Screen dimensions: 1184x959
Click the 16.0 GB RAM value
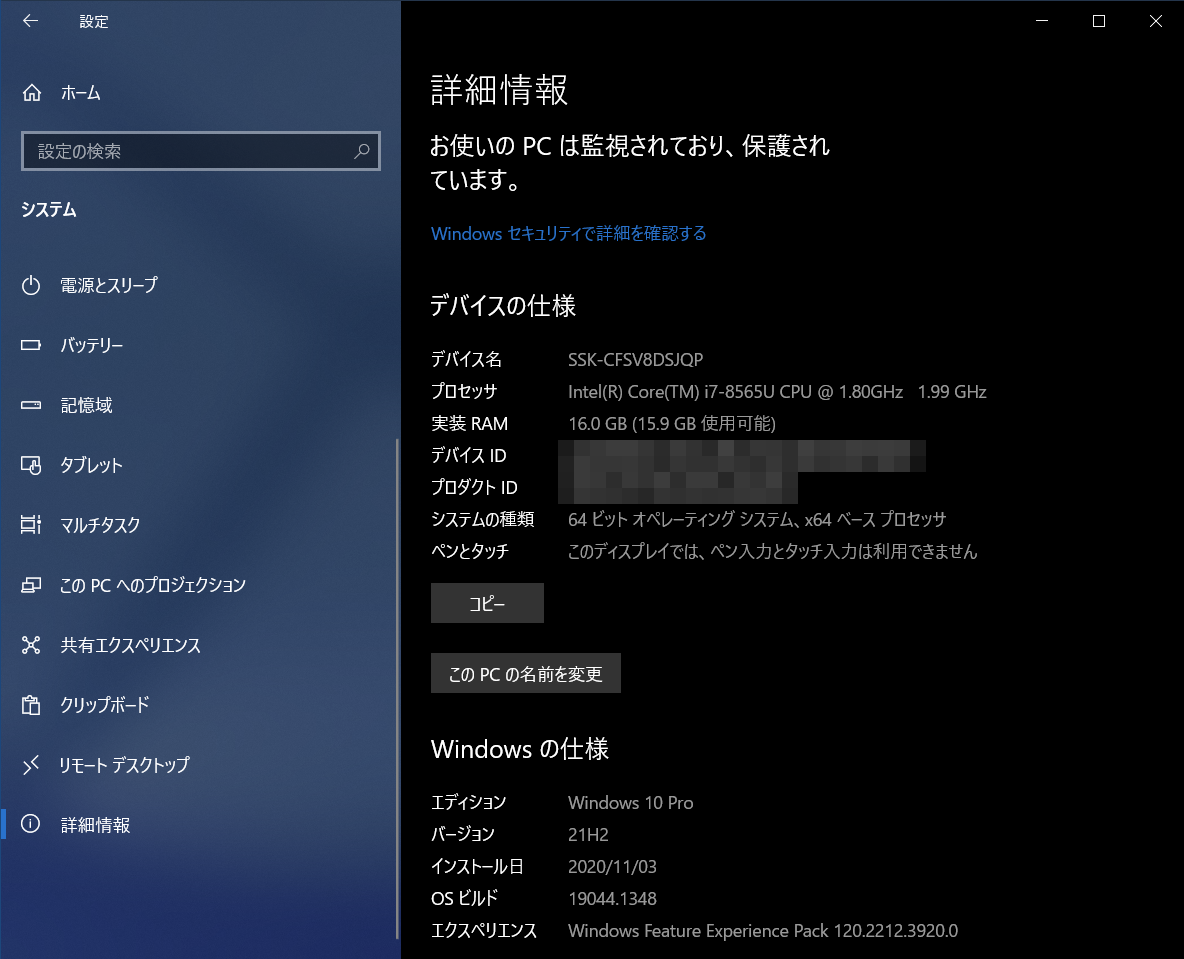pos(671,424)
